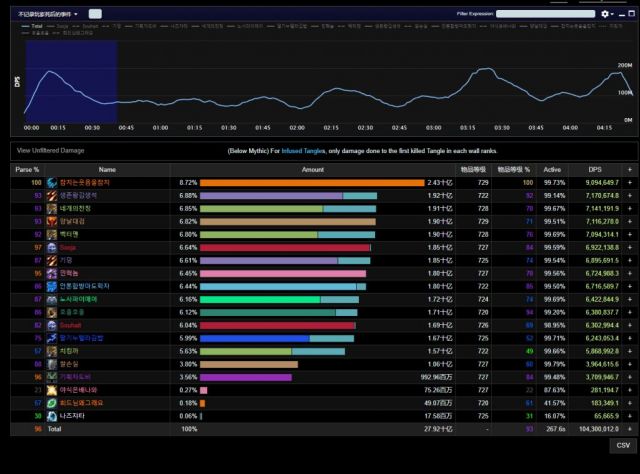
Task: Export the table with the CSV button
Action: tap(622, 445)
